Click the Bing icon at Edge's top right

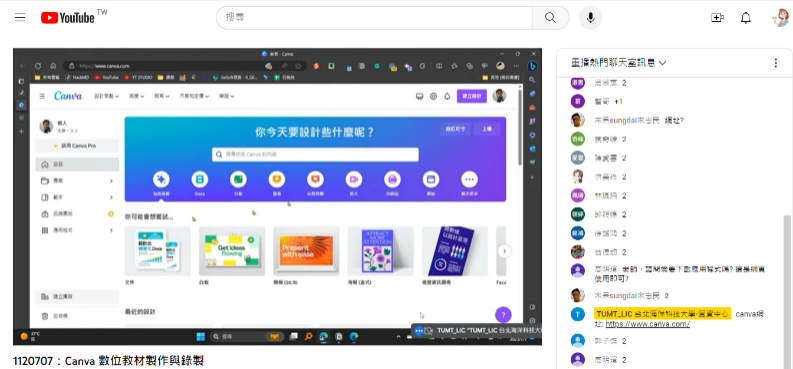(532, 66)
